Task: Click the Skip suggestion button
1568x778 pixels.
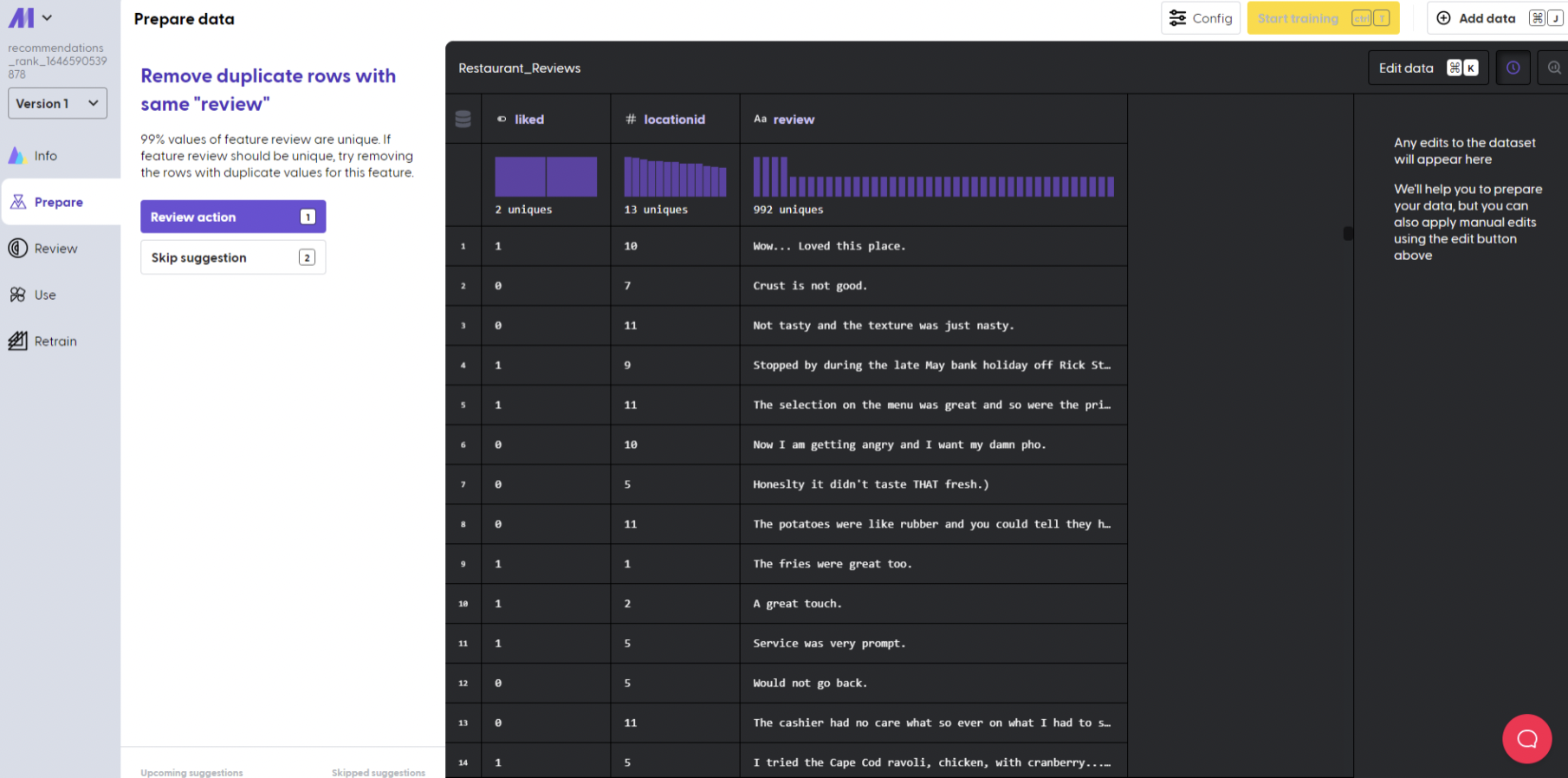Action: click(x=233, y=257)
